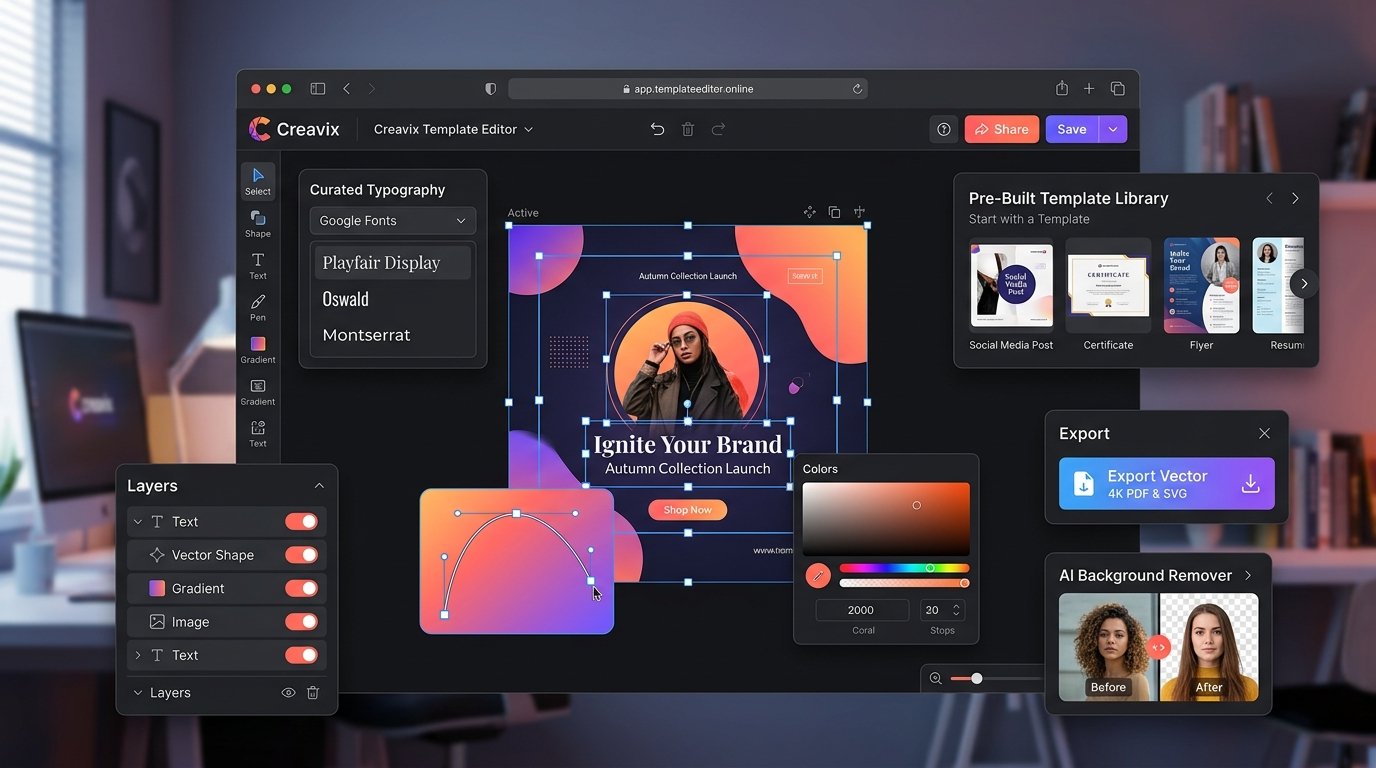
Task: Delete using trash icon in Layers footer
Action: [x=313, y=692]
